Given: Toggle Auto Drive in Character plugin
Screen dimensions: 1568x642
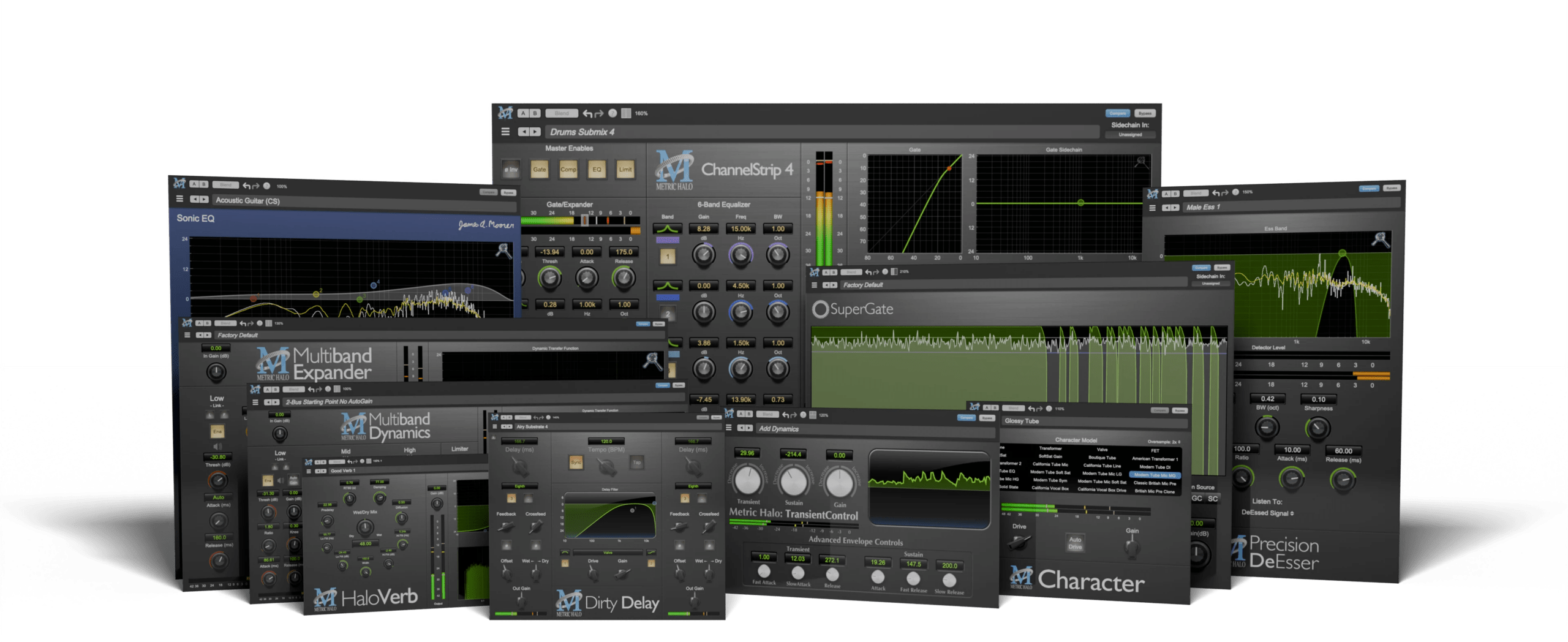Looking at the screenshot, I should click(x=1075, y=543).
